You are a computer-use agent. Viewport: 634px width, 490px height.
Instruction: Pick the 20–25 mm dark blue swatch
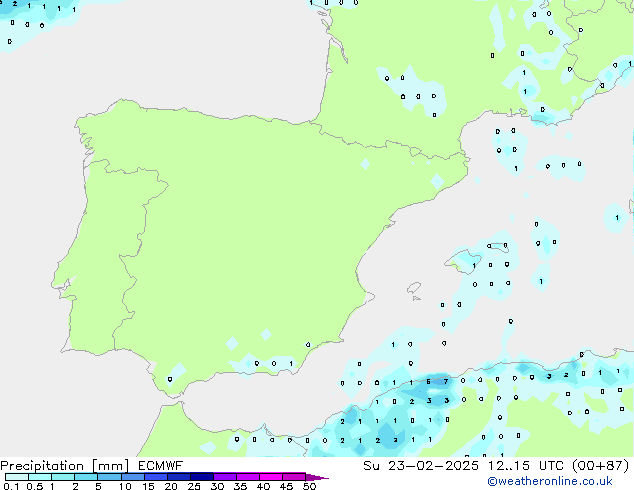179,477
